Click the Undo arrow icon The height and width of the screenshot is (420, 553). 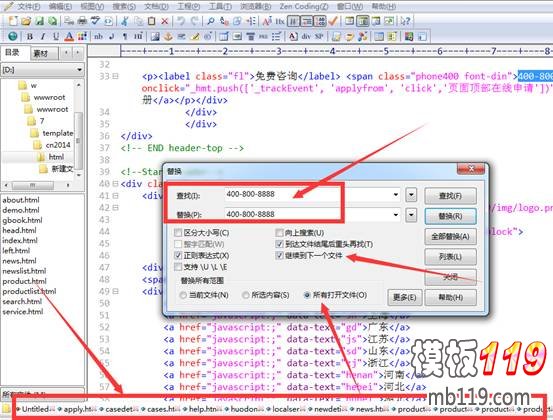(181, 21)
